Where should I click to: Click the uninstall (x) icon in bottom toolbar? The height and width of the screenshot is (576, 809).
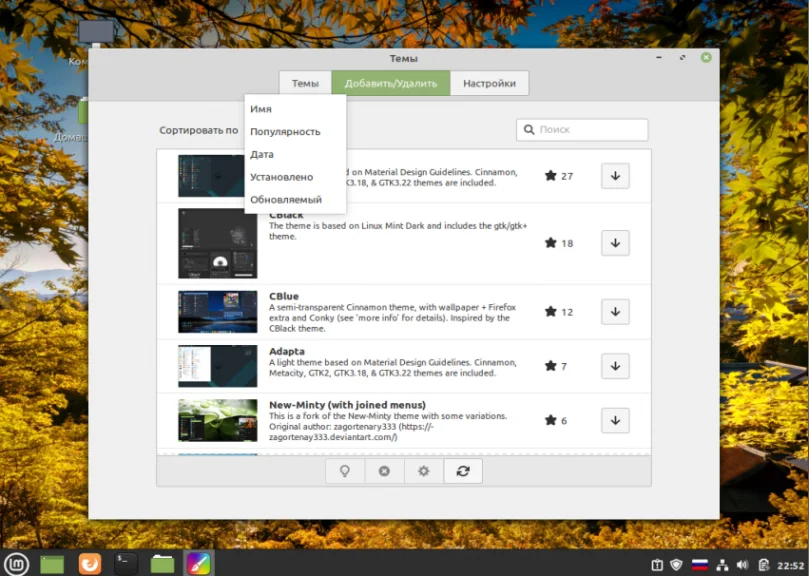(x=384, y=471)
